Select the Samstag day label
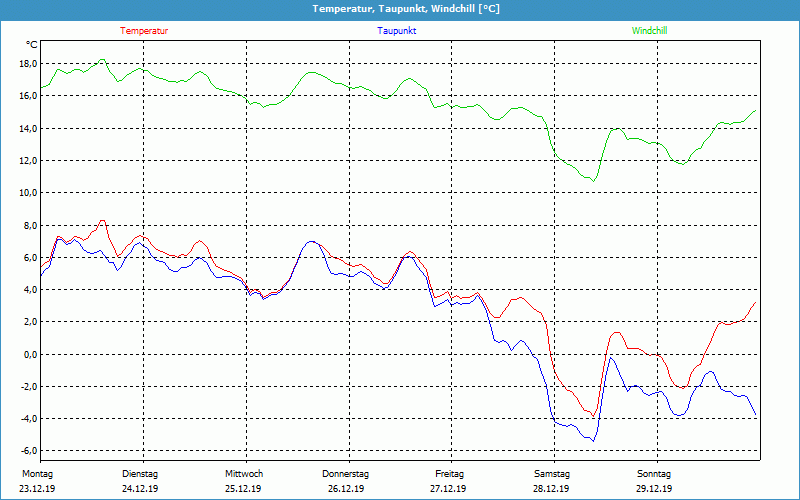The width and height of the screenshot is (800, 500). (552, 474)
